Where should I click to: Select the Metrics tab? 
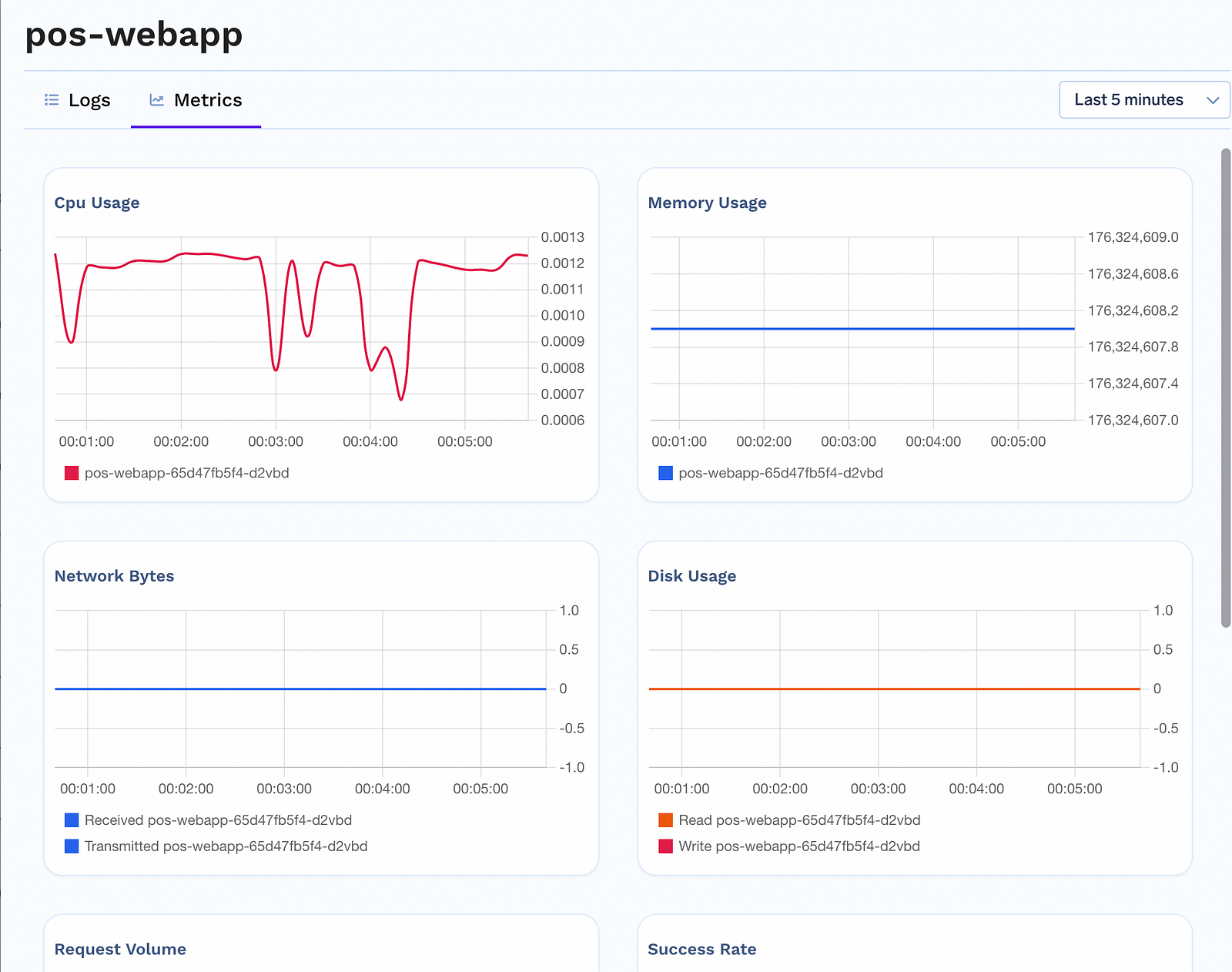(207, 99)
